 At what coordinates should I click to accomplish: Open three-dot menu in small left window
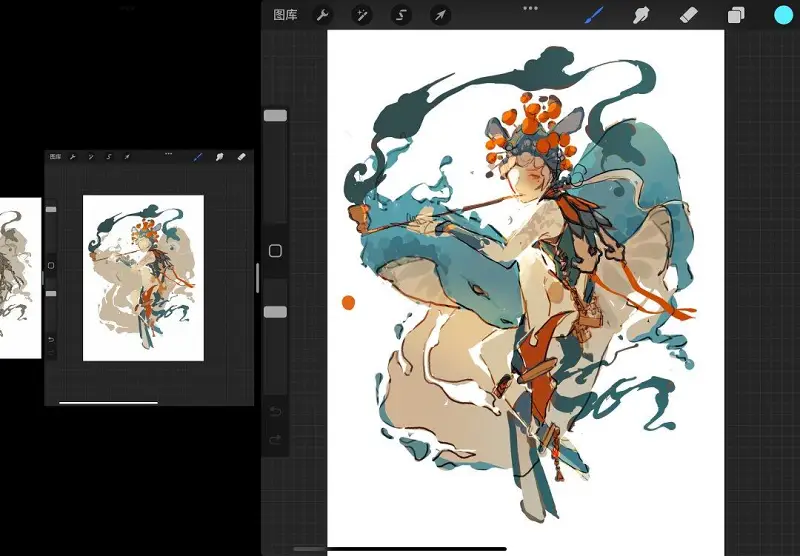[x=168, y=154]
